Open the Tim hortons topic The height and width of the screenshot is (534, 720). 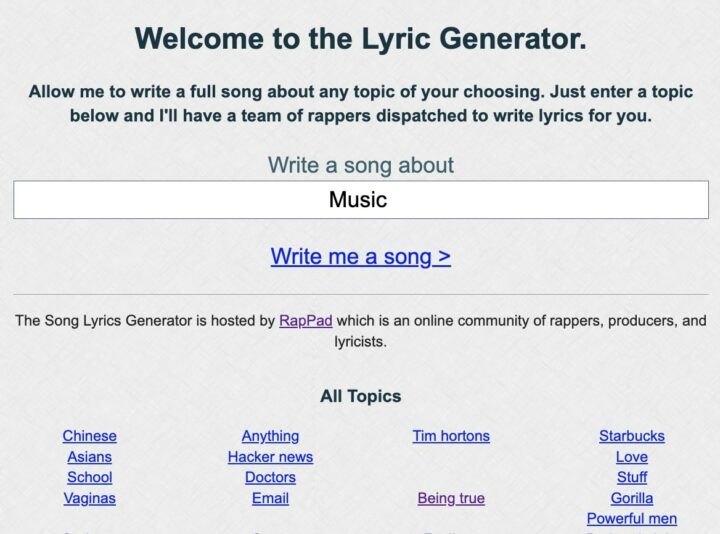click(x=451, y=436)
